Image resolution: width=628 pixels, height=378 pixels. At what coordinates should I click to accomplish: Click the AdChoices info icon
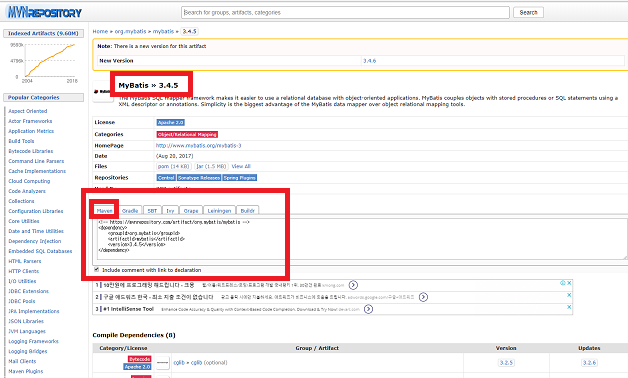pos(563,283)
